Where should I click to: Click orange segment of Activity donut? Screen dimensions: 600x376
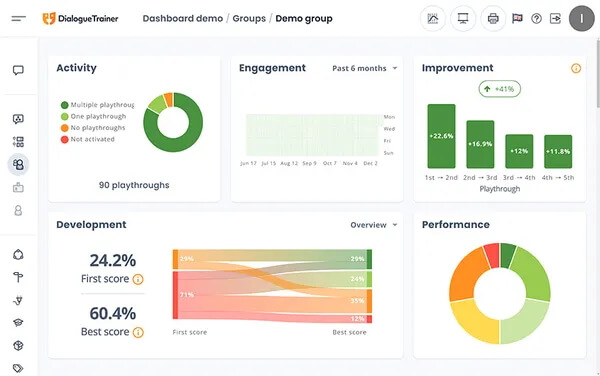pyautogui.click(x=168, y=99)
